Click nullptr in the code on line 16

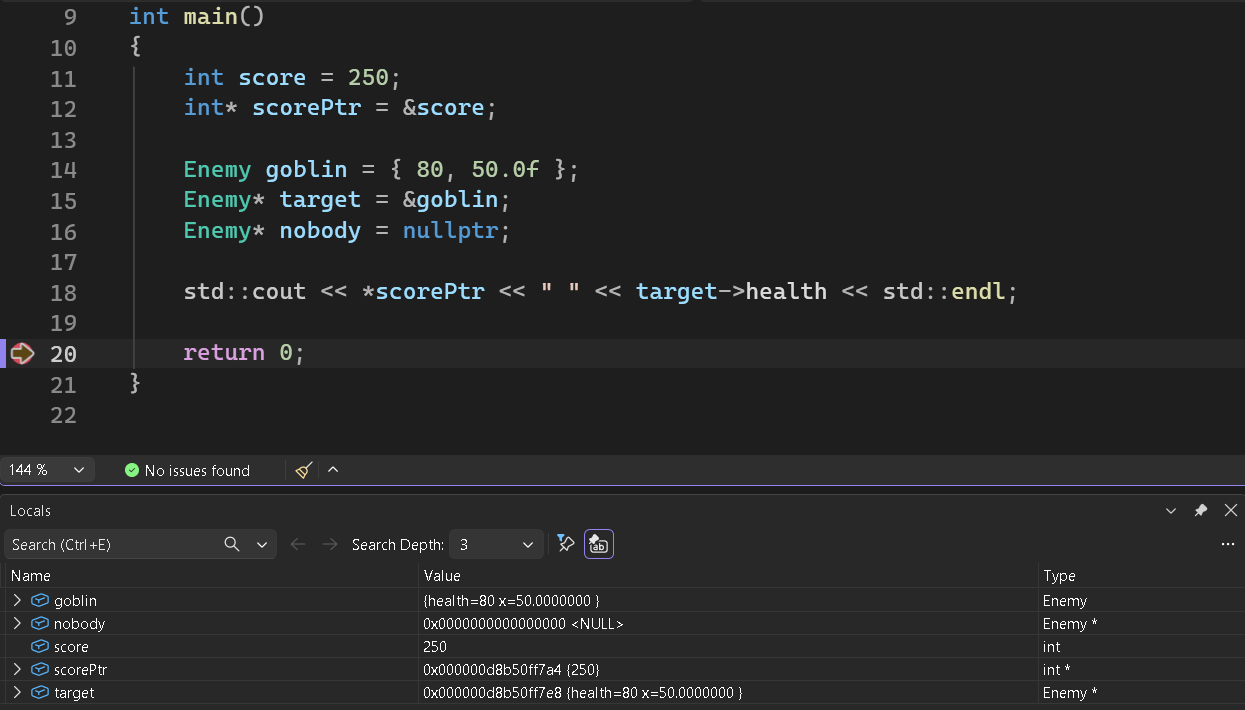coord(450,231)
